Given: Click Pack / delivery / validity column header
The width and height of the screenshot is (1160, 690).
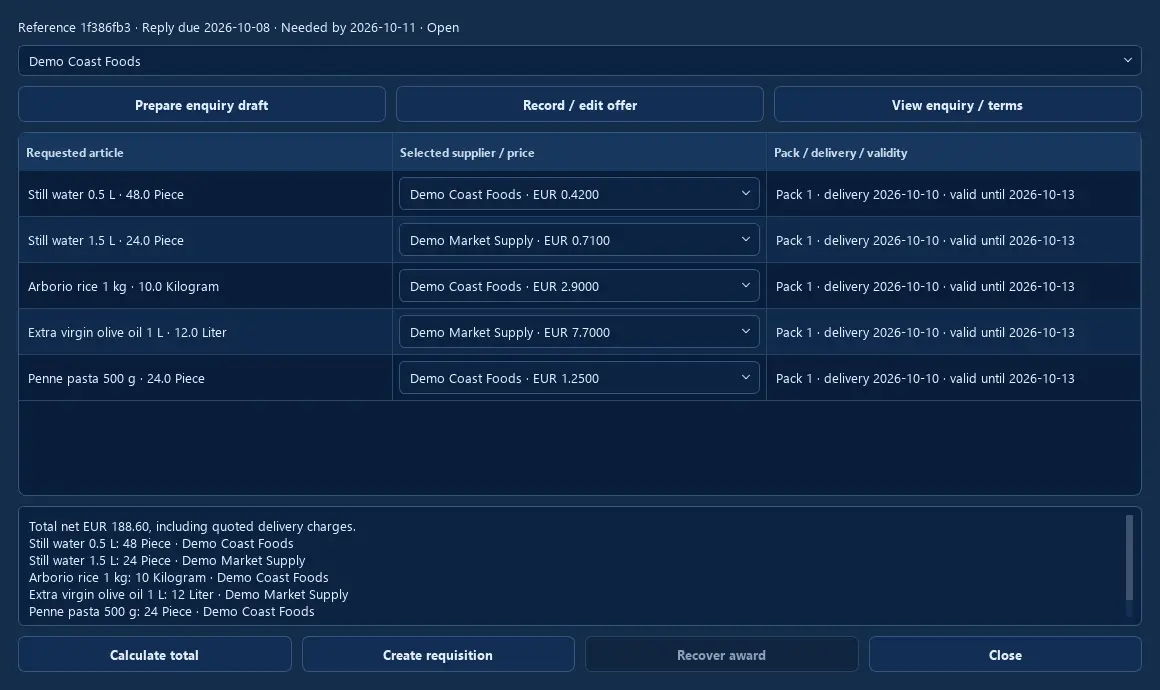Looking at the screenshot, I should click(954, 152).
